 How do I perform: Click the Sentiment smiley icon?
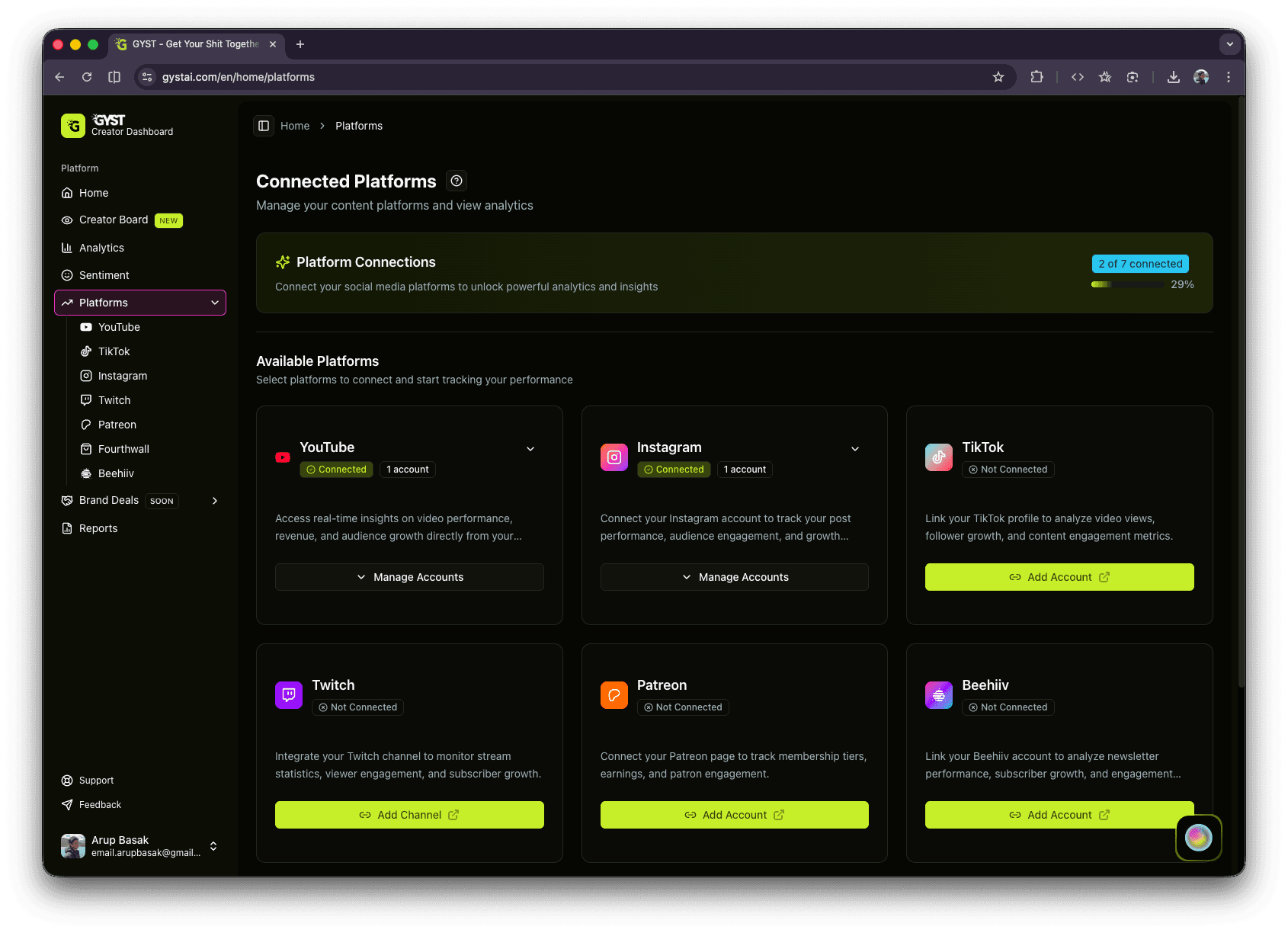[x=68, y=275]
